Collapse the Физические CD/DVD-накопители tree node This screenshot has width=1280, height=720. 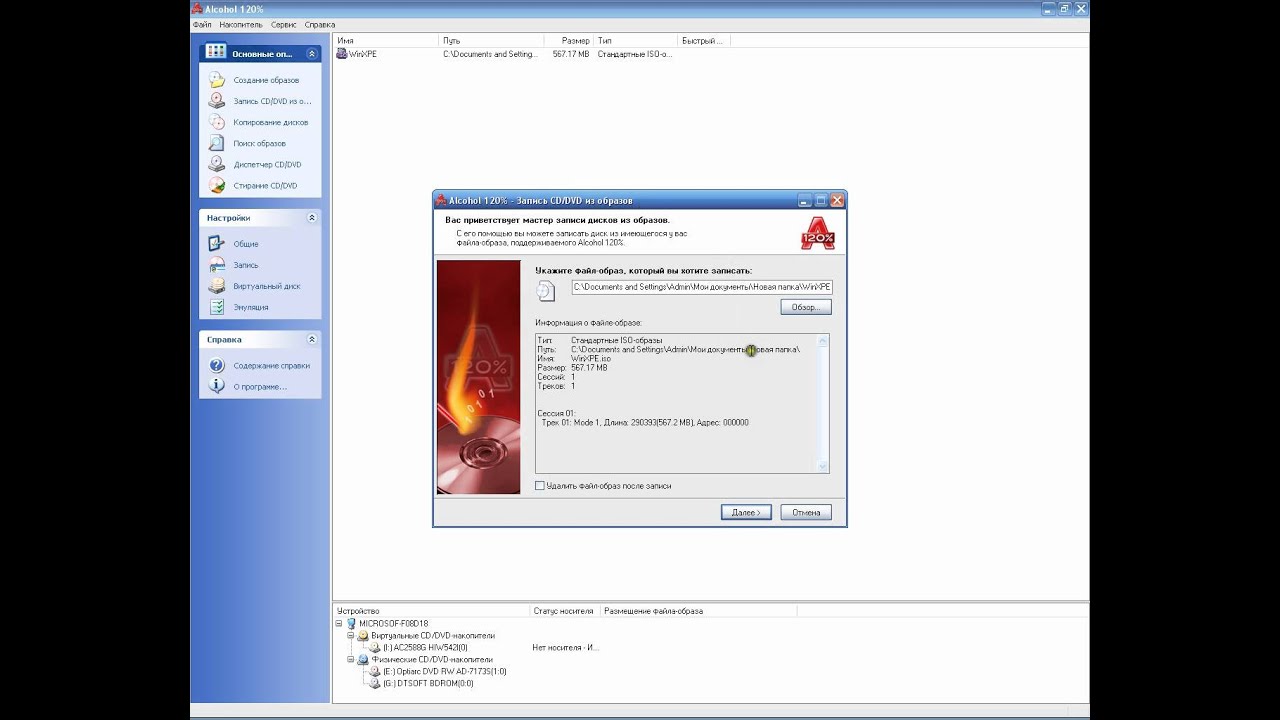point(351,660)
